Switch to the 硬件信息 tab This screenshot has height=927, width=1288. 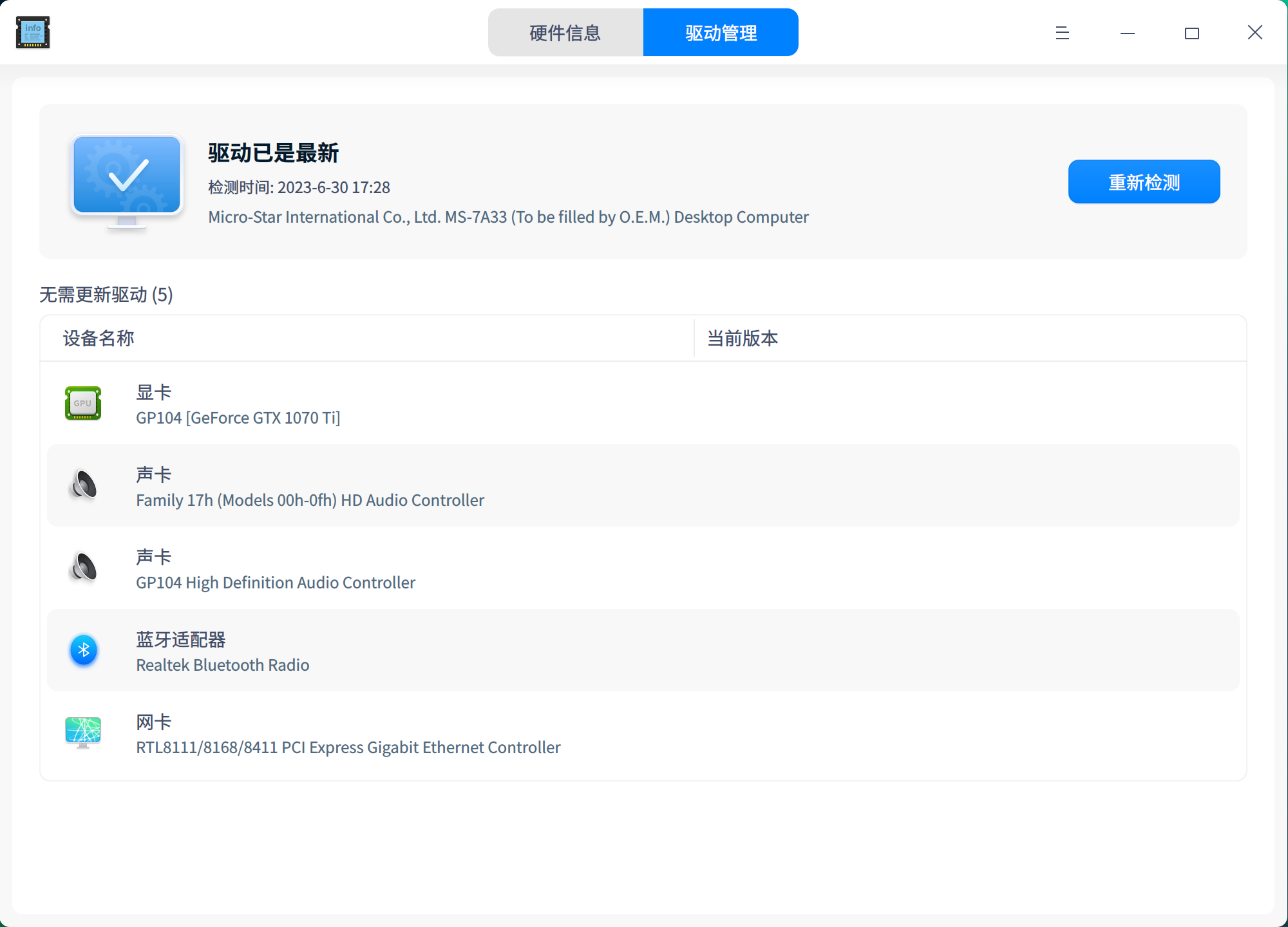tap(565, 32)
